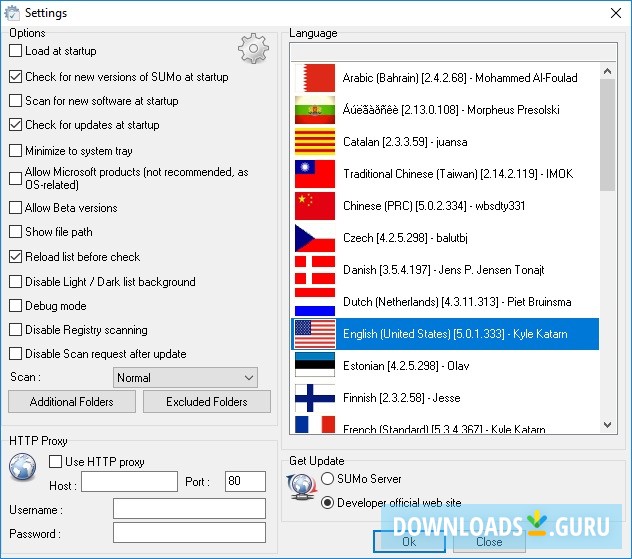Screen dimensions: 632x559
Task: Select Estonian [4.2.5.298] - Olav entry
Action: tap(406, 366)
